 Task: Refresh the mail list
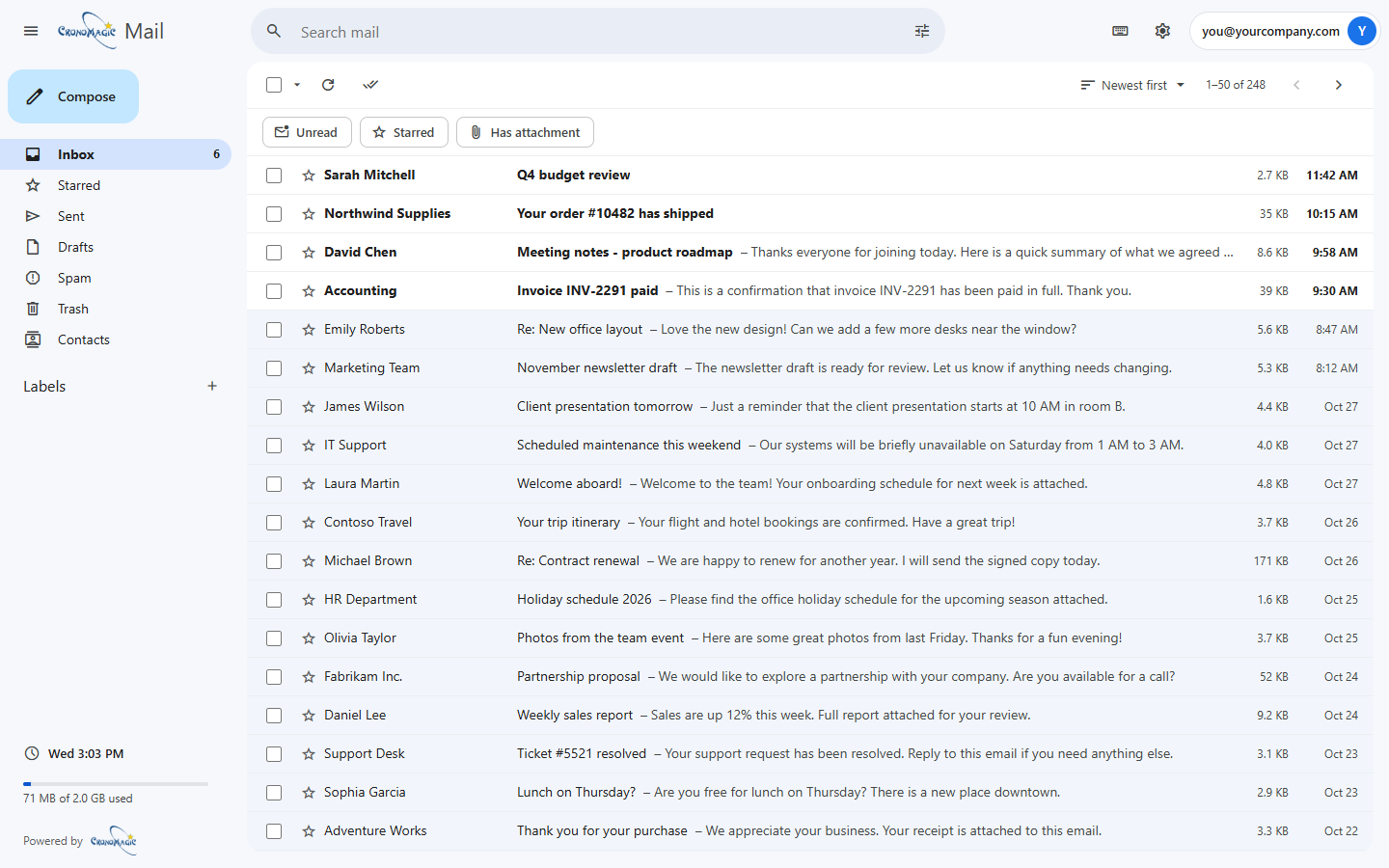coord(328,85)
